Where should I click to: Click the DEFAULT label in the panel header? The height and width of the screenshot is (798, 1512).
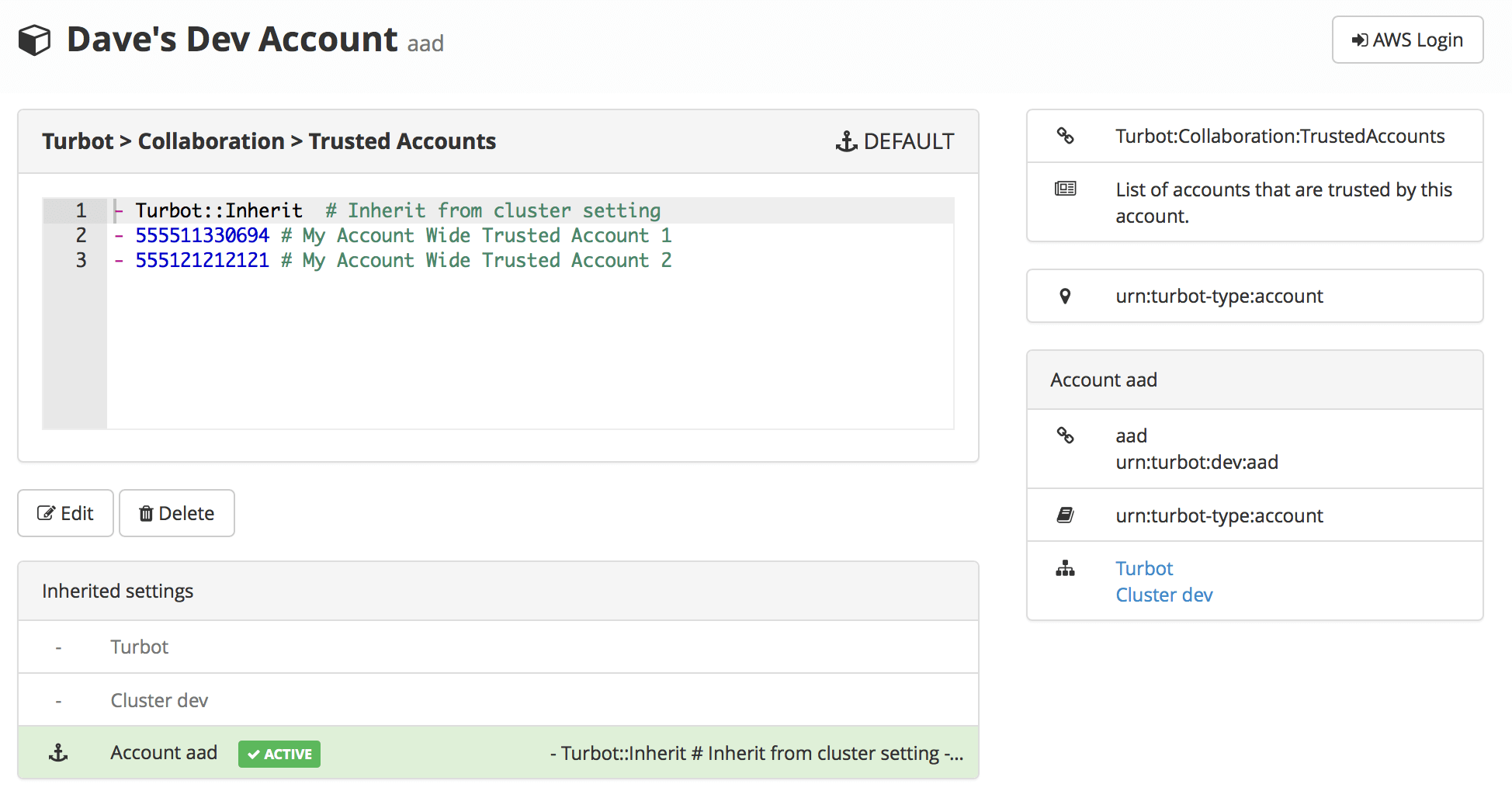click(x=909, y=141)
